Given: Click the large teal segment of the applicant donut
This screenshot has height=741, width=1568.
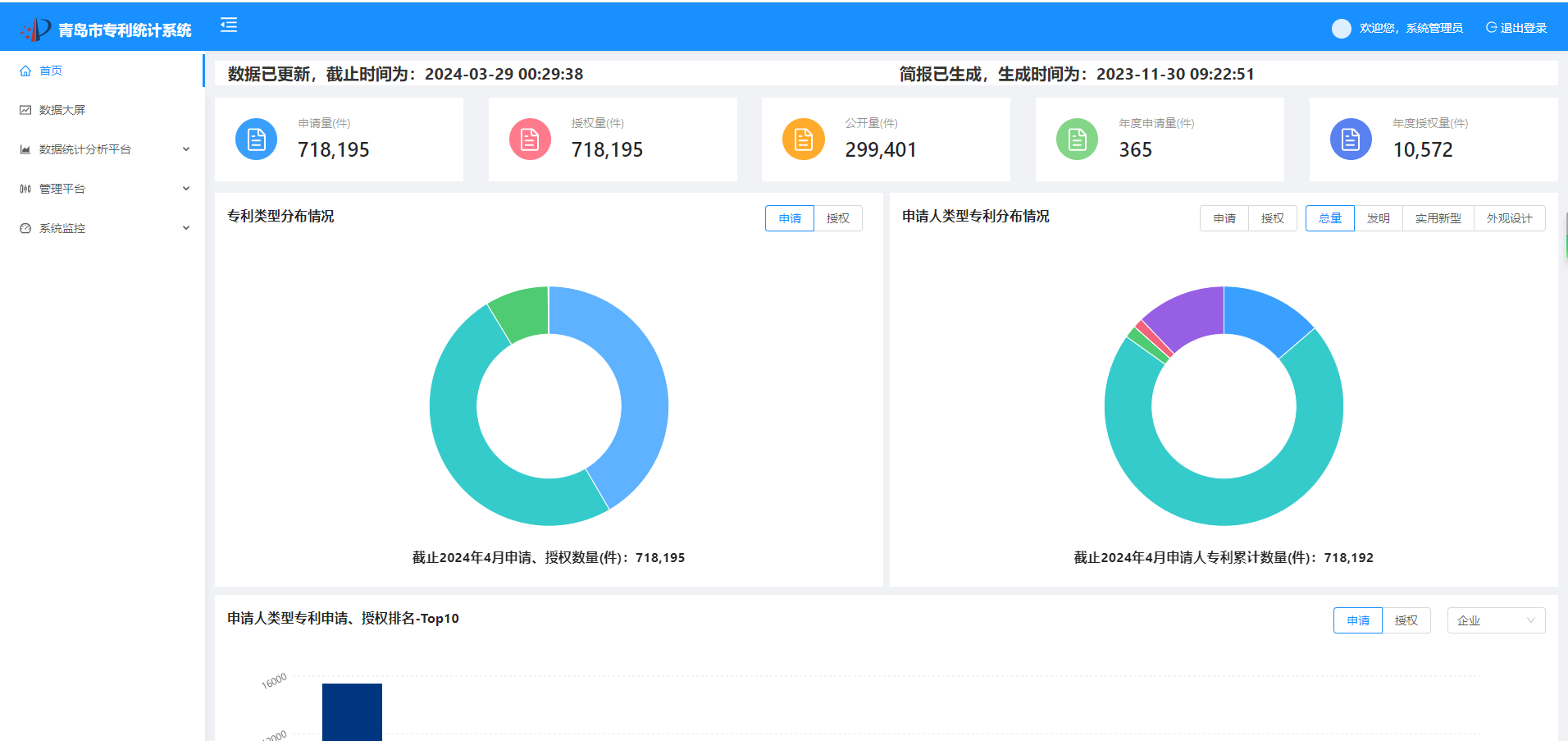Looking at the screenshot, I should pos(1224,502).
